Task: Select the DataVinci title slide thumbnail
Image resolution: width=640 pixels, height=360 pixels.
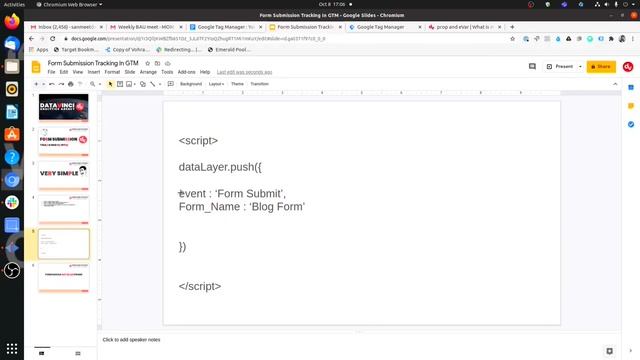Action: (64, 107)
